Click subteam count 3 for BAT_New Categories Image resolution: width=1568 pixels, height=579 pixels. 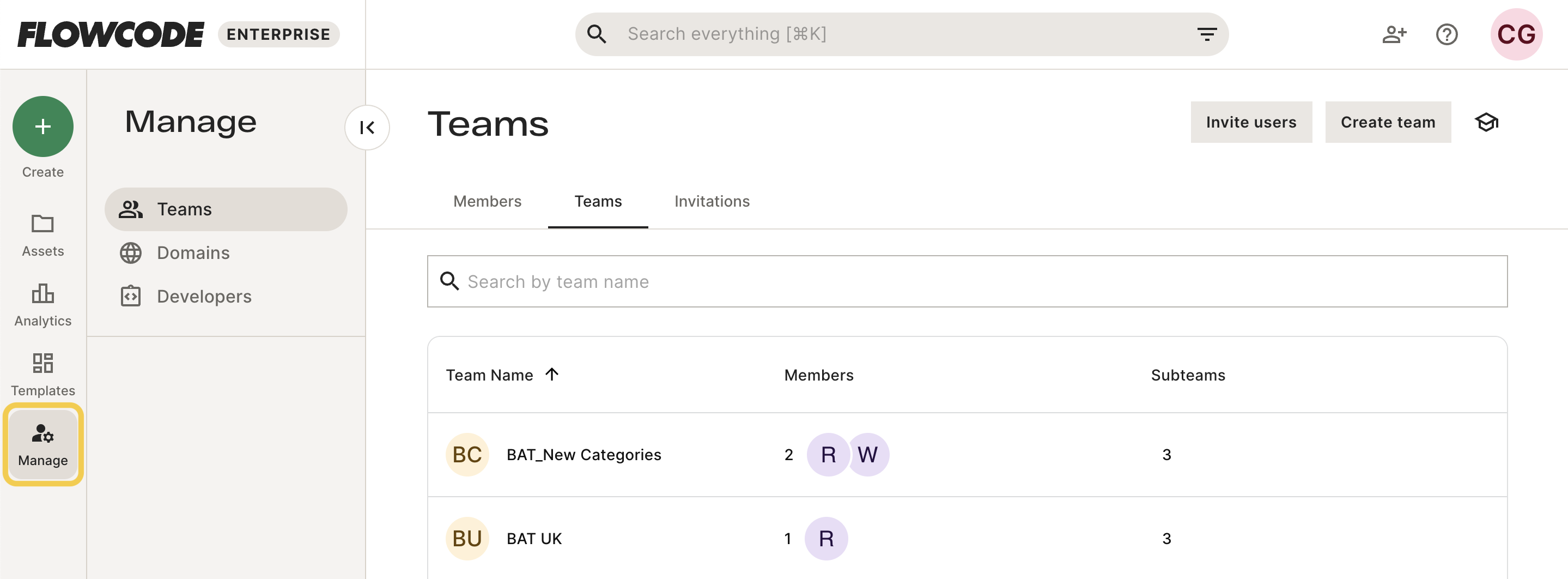(1166, 455)
